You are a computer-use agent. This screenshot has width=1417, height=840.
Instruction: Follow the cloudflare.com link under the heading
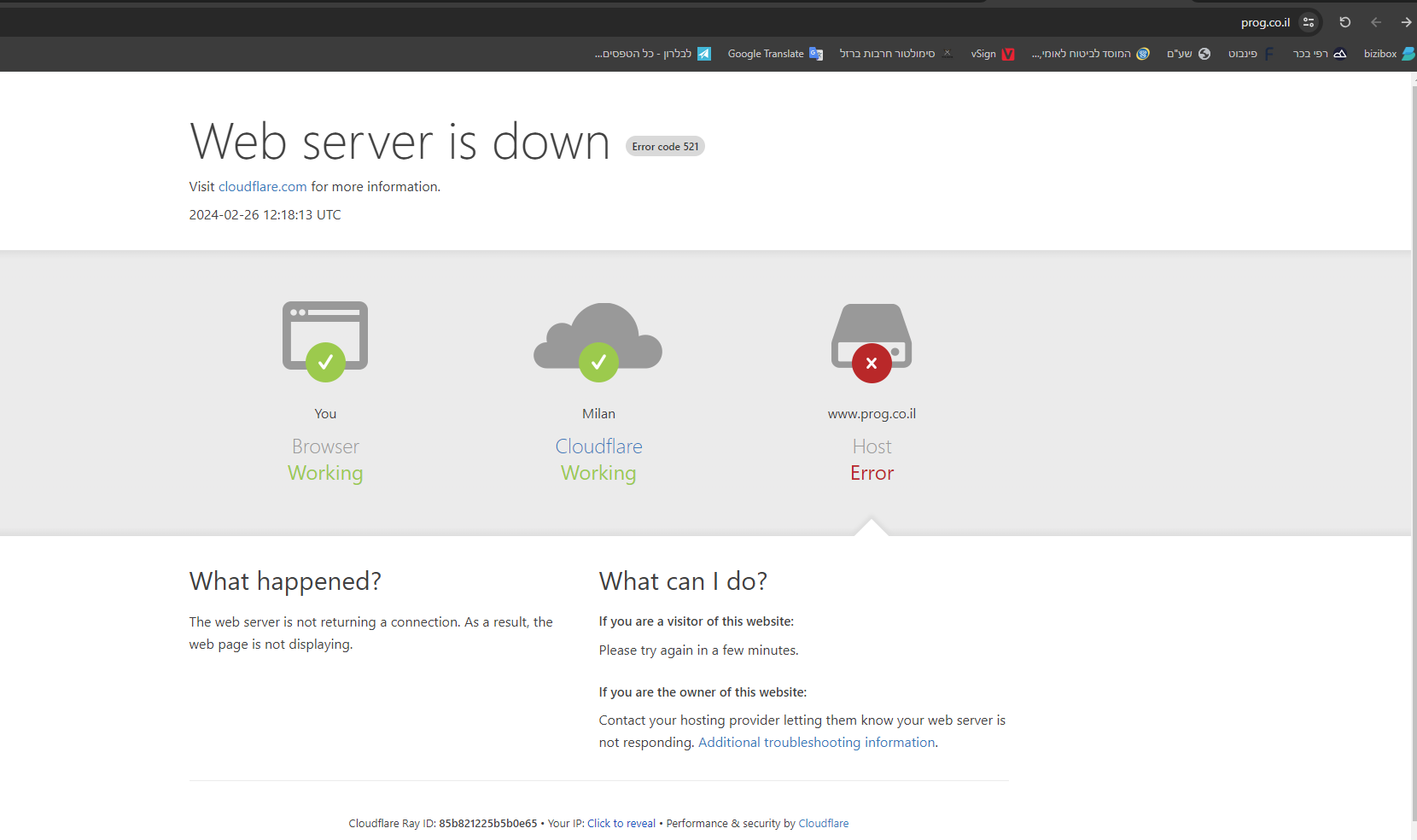click(x=262, y=187)
